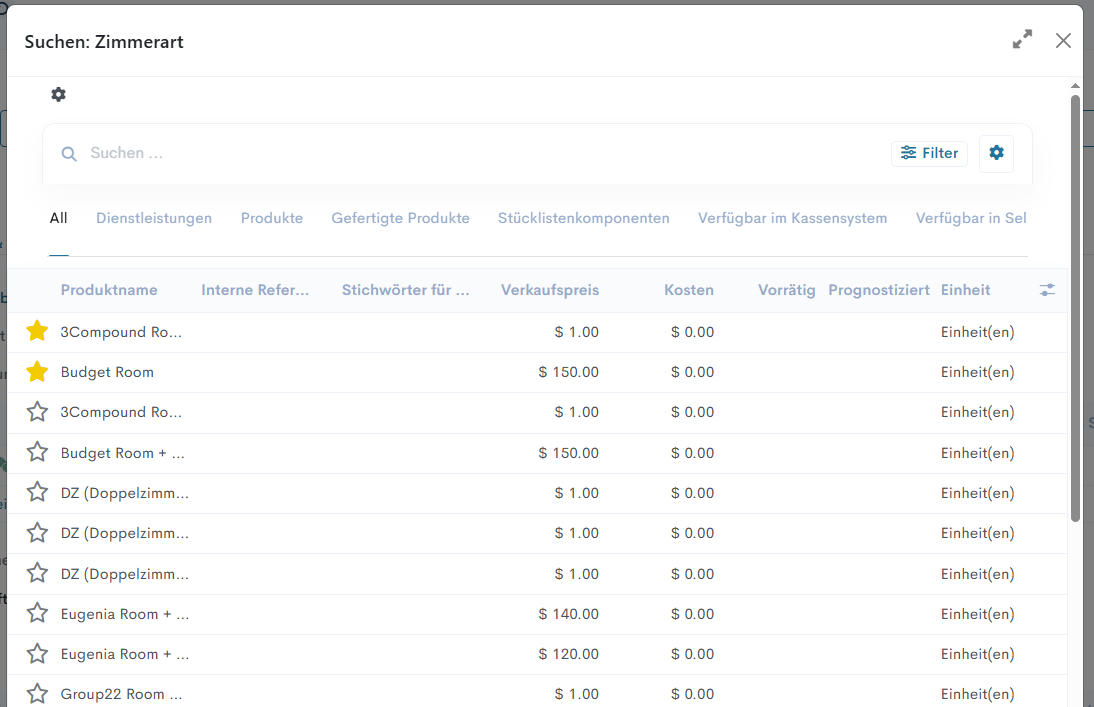Open the Stücklistenkomponenten tab

point(583,218)
